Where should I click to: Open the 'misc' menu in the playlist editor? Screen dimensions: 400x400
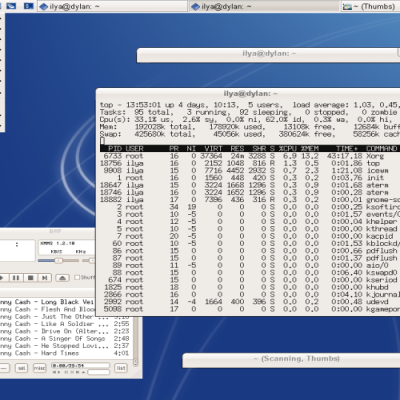(x=39, y=368)
